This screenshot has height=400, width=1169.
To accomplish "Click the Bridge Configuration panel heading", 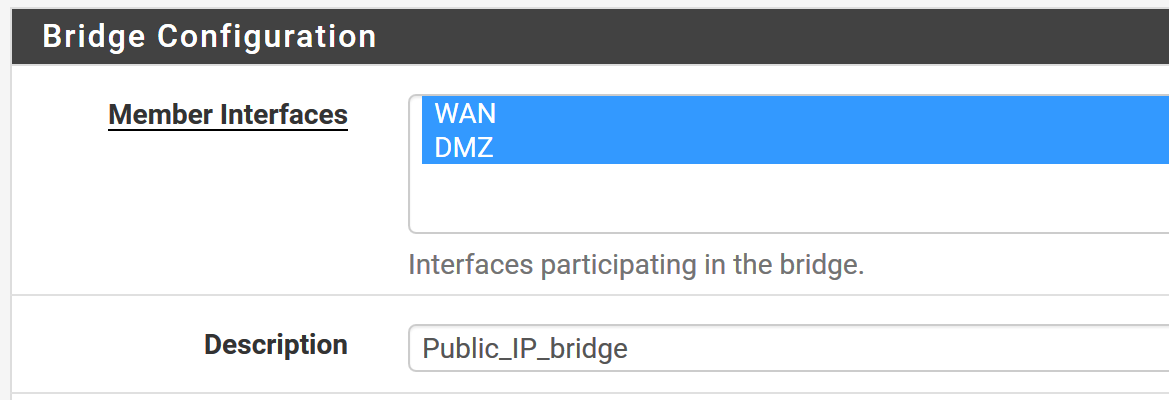I will click(x=209, y=36).
